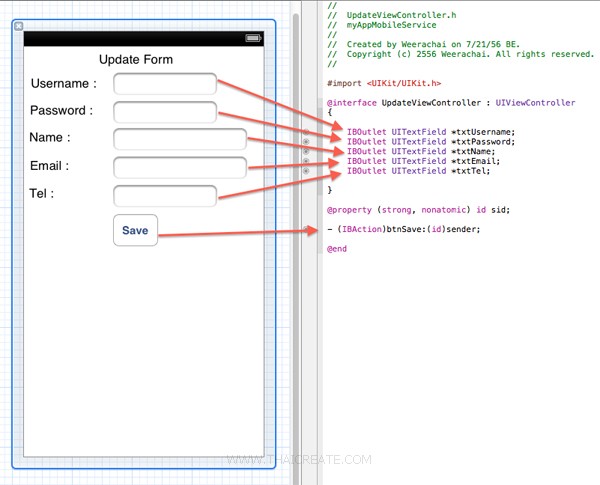
Task: Click txtUsername in the code
Action: click(x=483, y=132)
